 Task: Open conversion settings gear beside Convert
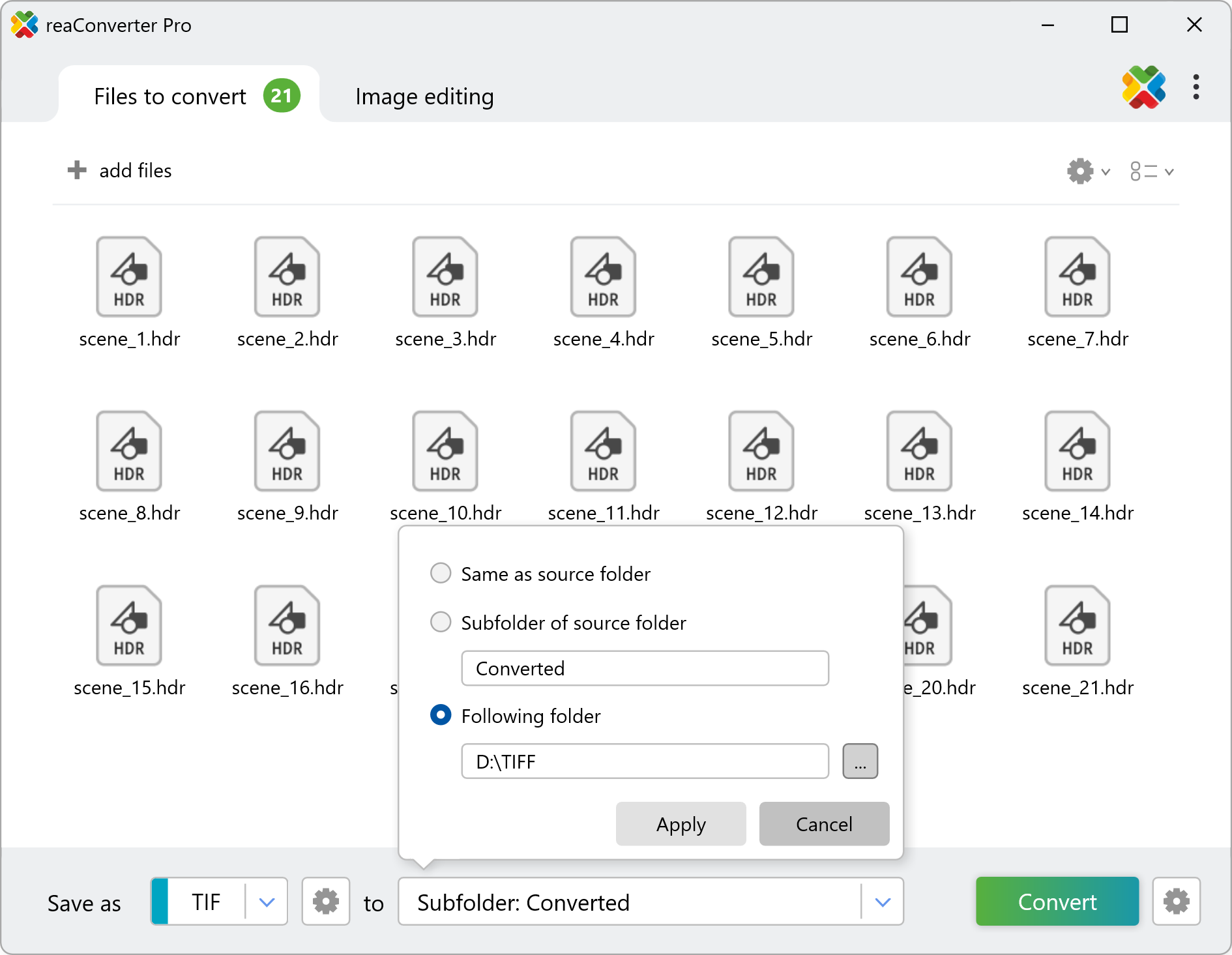point(1176,902)
